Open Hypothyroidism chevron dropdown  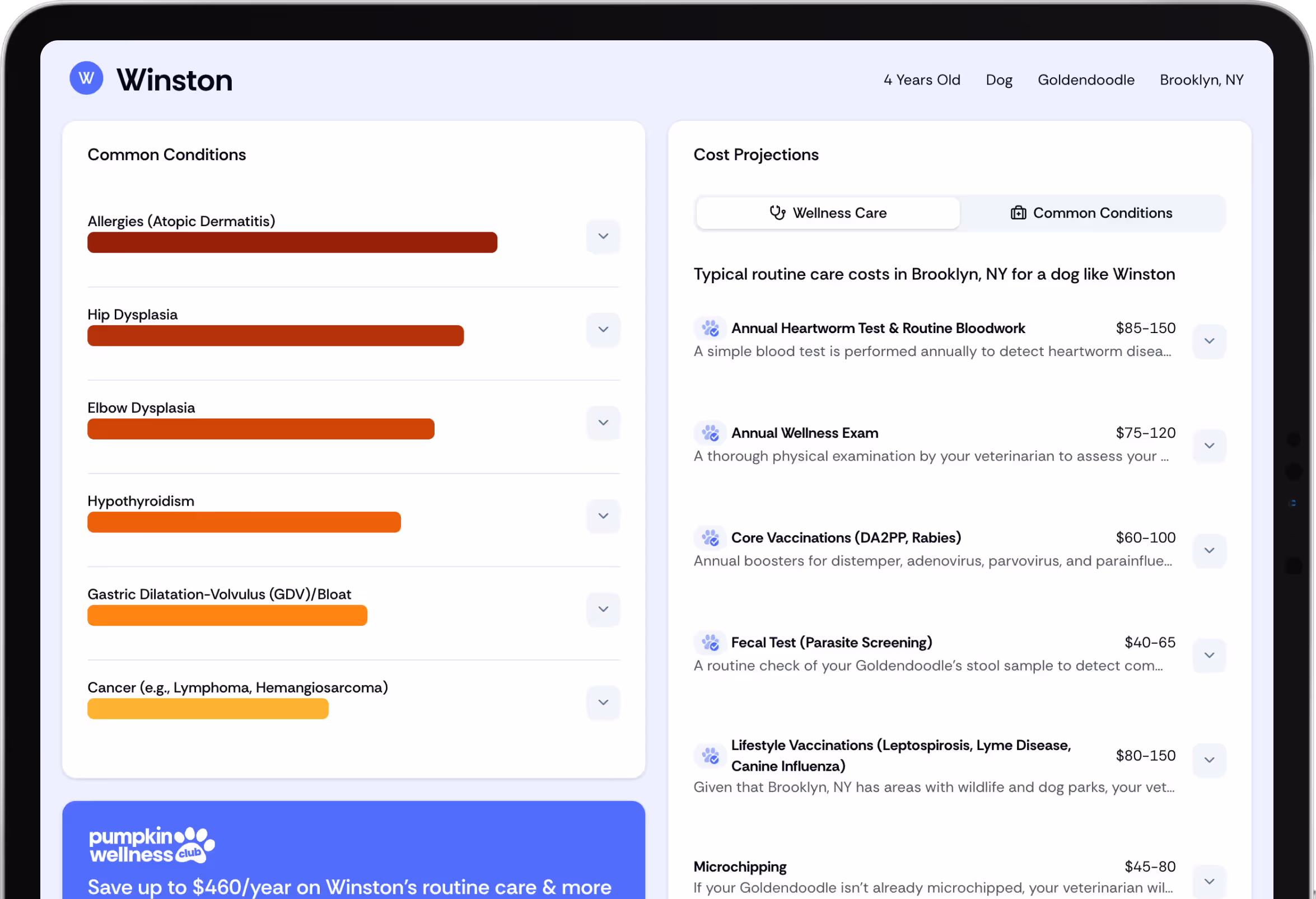[x=603, y=516]
